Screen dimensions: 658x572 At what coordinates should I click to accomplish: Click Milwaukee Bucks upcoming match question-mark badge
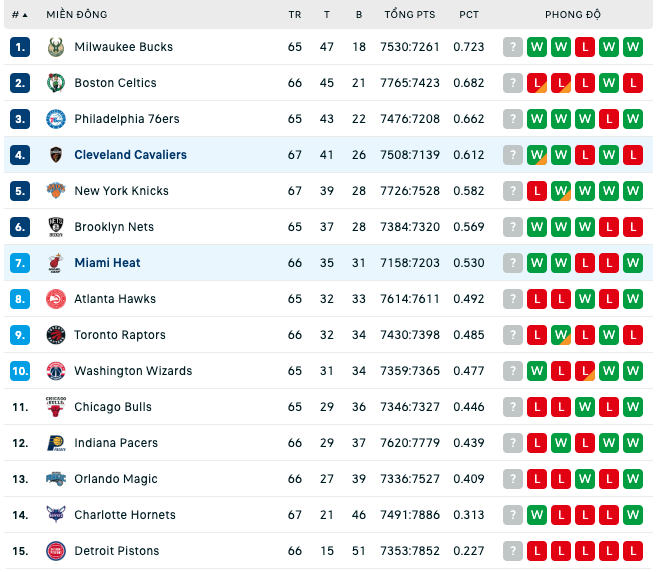click(513, 47)
